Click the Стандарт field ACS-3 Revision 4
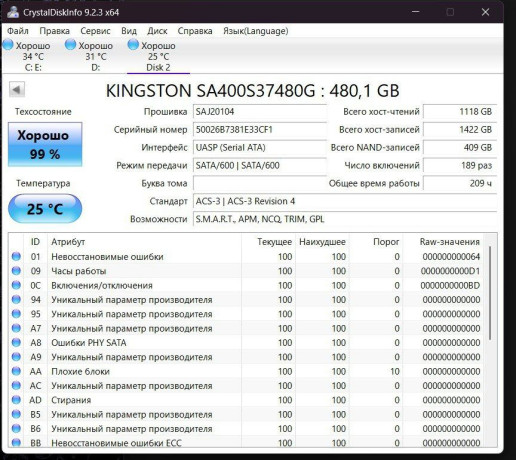This screenshot has width=516, height=460. (x=345, y=201)
